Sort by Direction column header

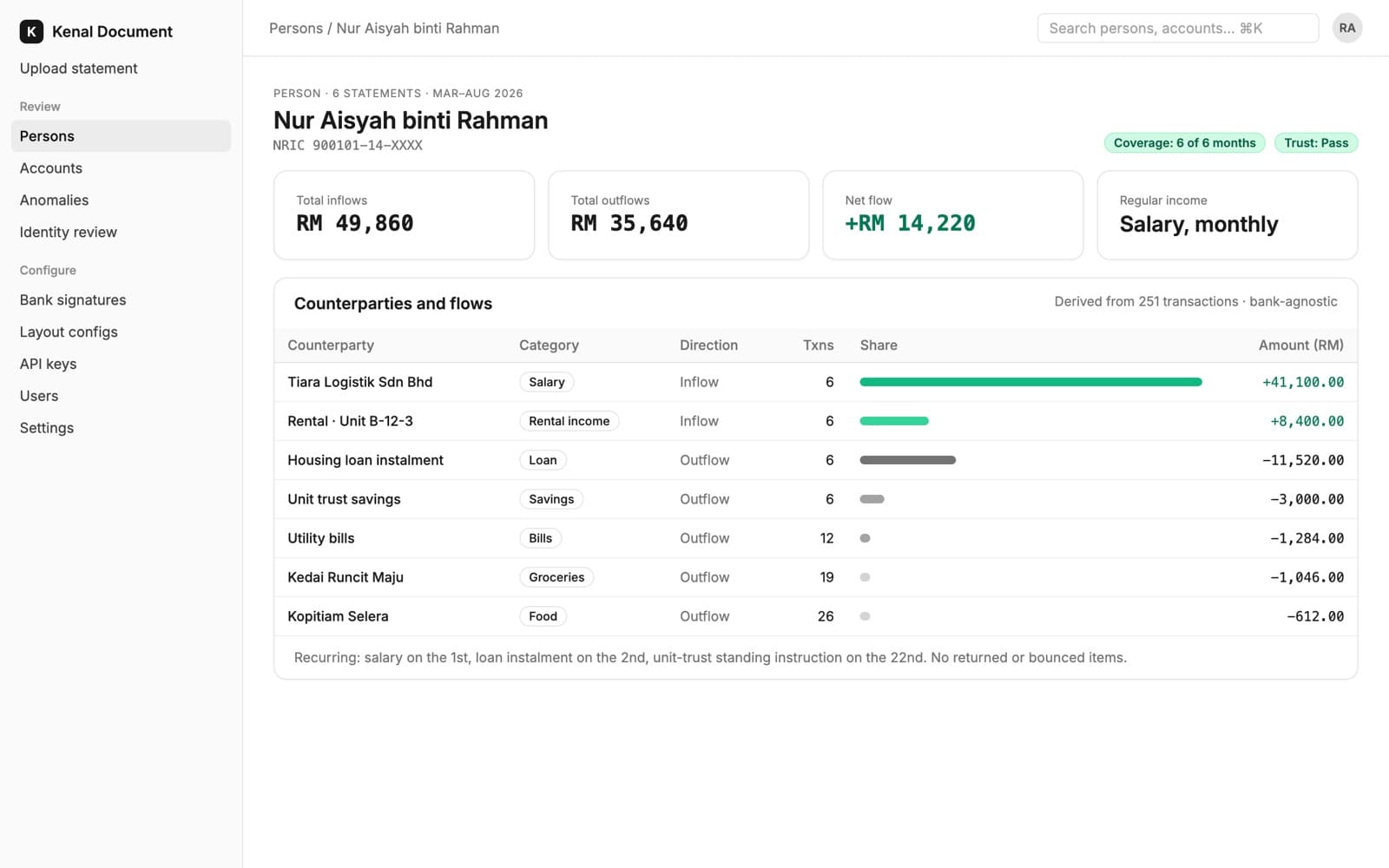pos(708,345)
